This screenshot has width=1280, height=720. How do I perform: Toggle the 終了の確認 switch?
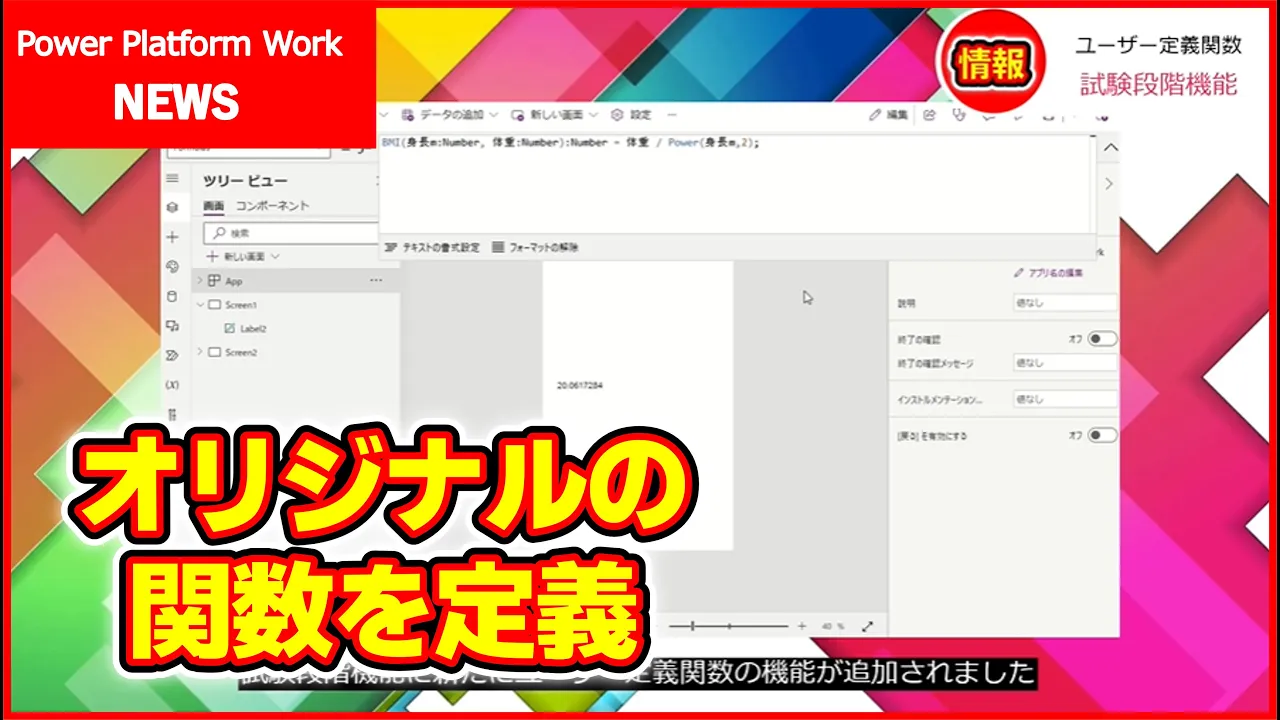pos(1102,339)
